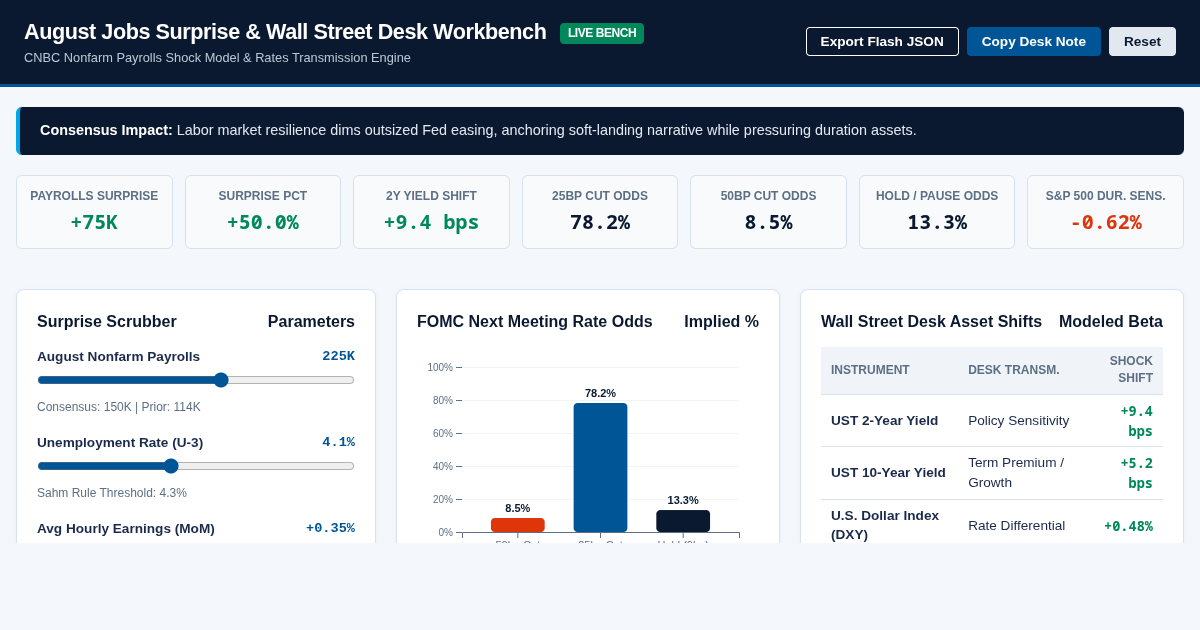Click the +0.48% shock shift value

[x=1128, y=526]
